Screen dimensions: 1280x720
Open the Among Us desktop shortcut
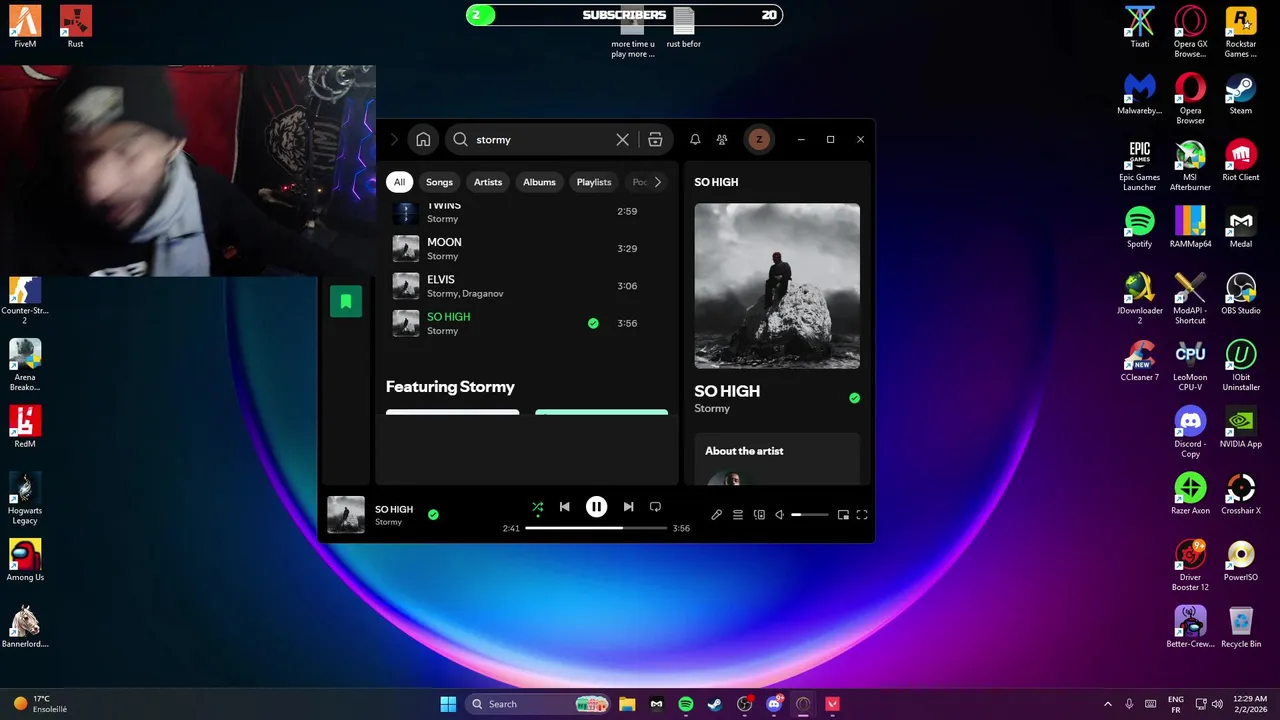(25, 560)
